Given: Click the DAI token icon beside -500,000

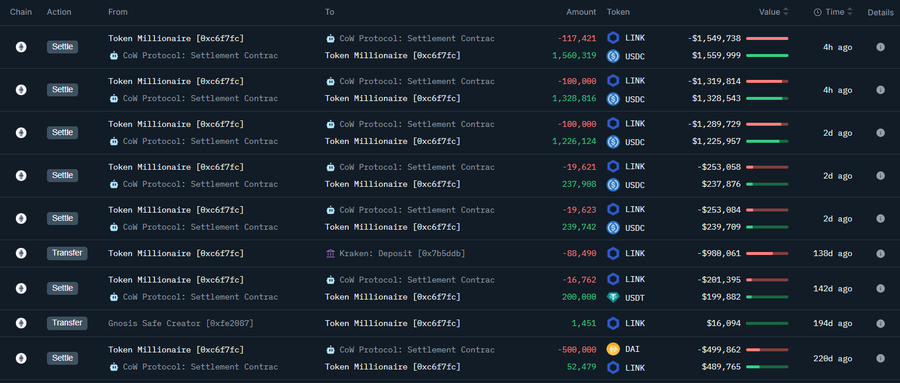Looking at the screenshot, I should pos(613,349).
